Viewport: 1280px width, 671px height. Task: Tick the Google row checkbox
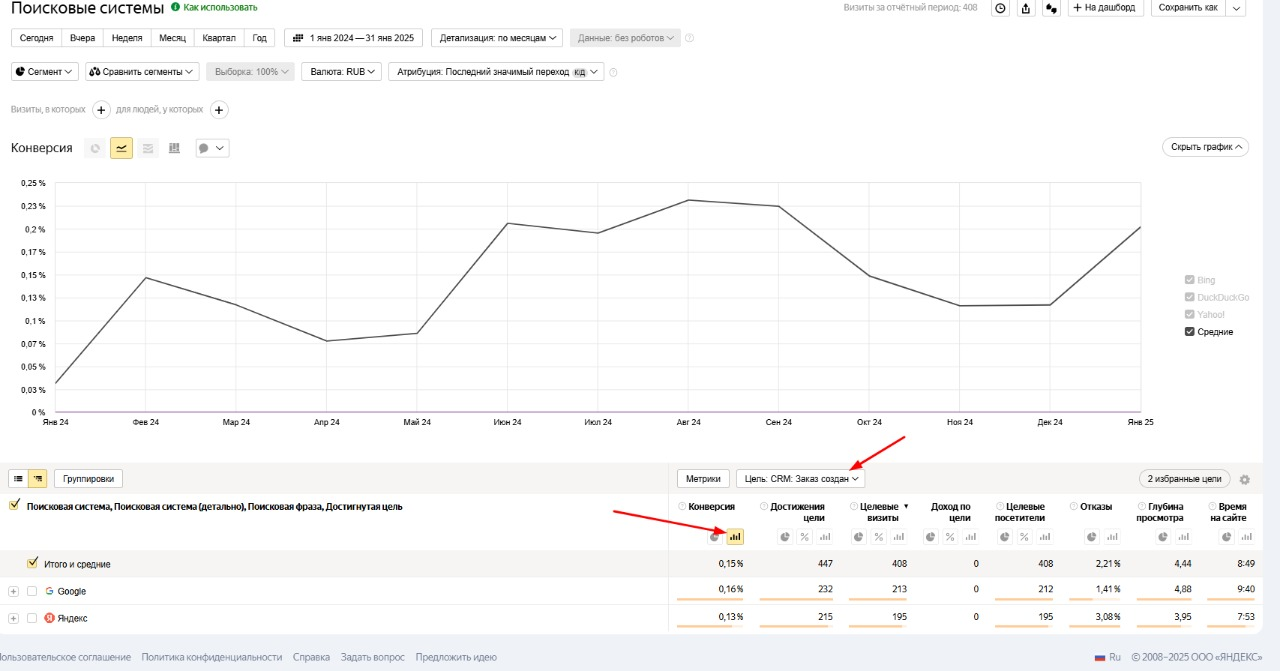pos(32,591)
